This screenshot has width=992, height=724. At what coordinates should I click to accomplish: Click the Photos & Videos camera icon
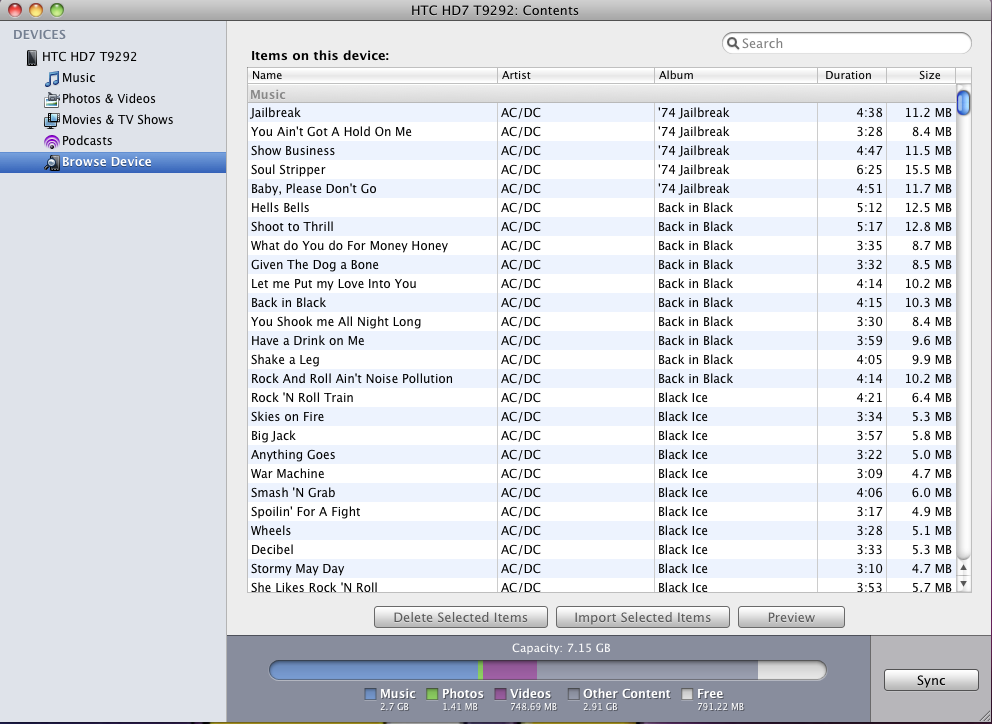tap(52, 99)
